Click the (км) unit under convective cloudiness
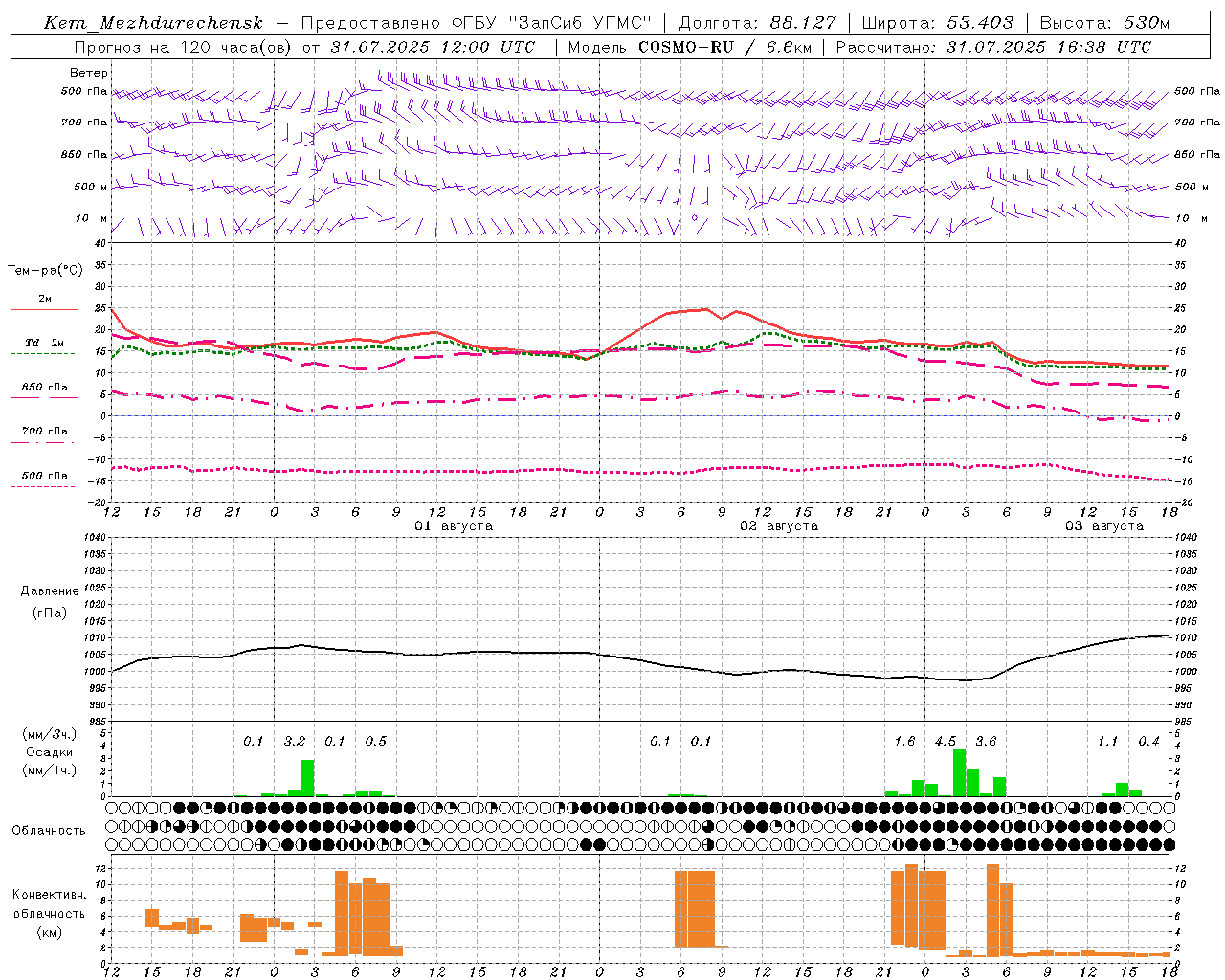Image resolution: width=1225 pixels, height=980 pixels. 50,932
